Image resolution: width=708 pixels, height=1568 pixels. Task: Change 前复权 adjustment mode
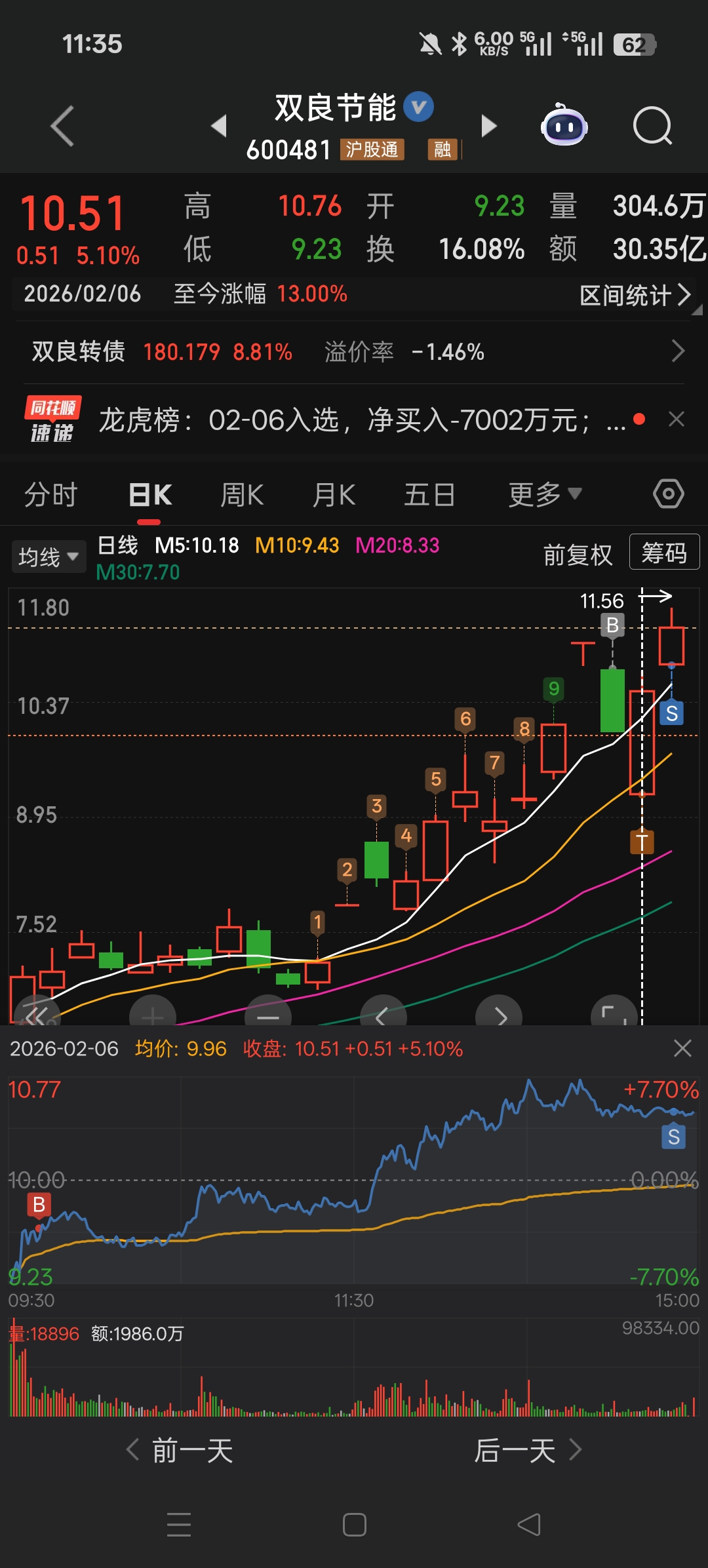pos(578,555)
